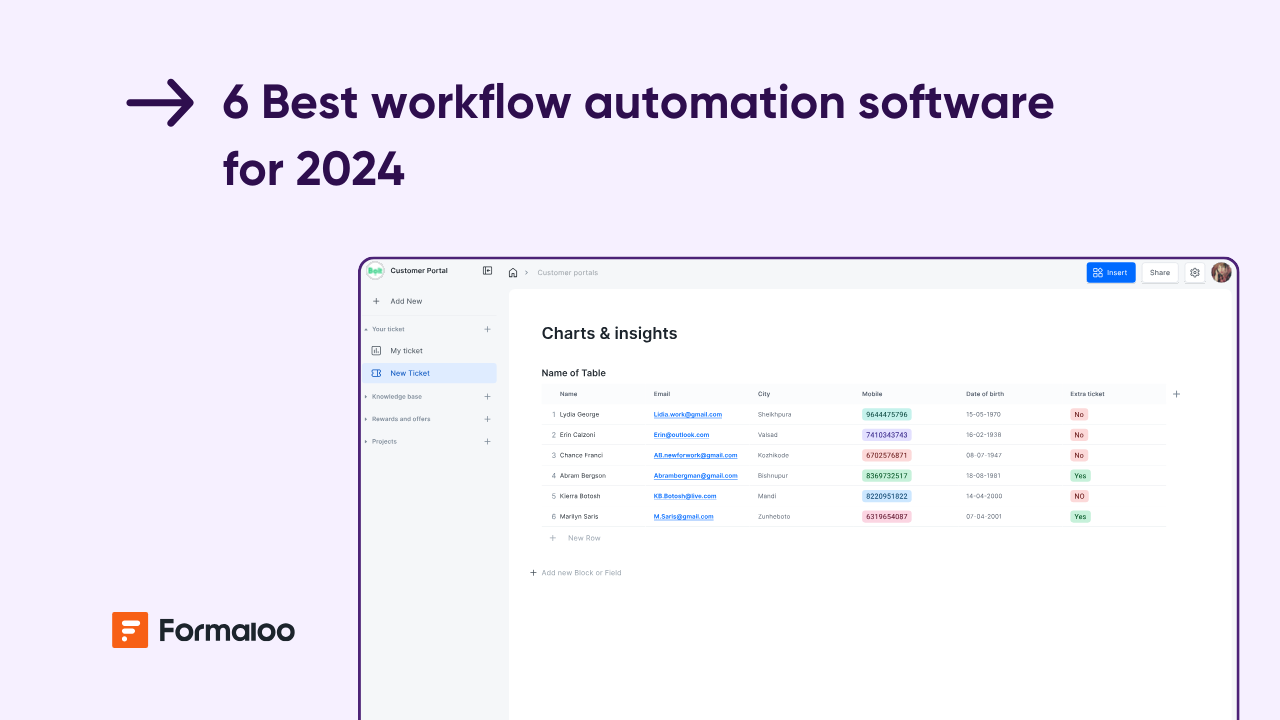This screenshot has width=1280, height=720.
Task: Select the My ticket chart icon
Action: tap(376, 350)
